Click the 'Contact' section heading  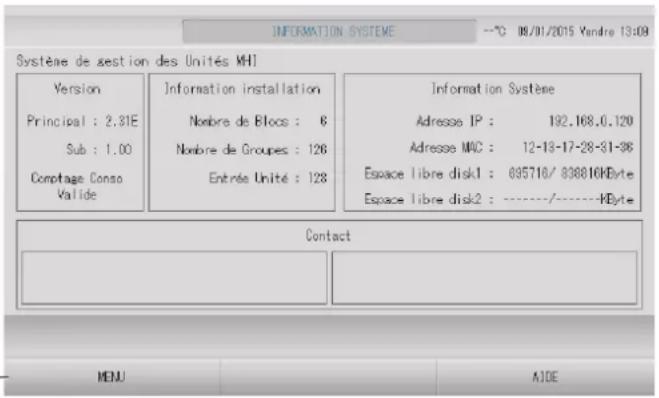coord(328,235)
